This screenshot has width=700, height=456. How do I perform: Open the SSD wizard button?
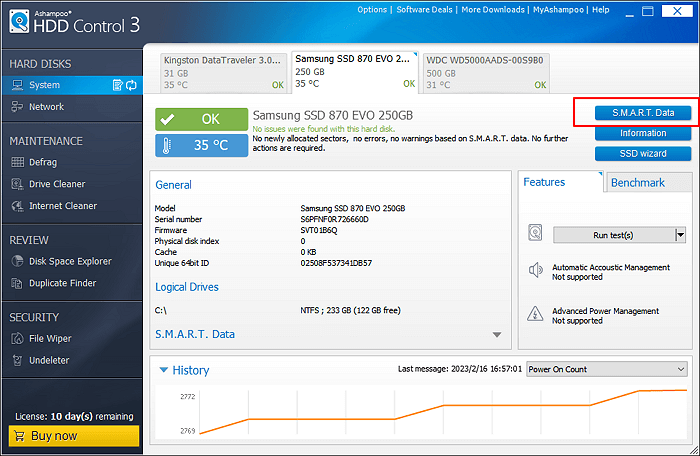tap(643, 153)
